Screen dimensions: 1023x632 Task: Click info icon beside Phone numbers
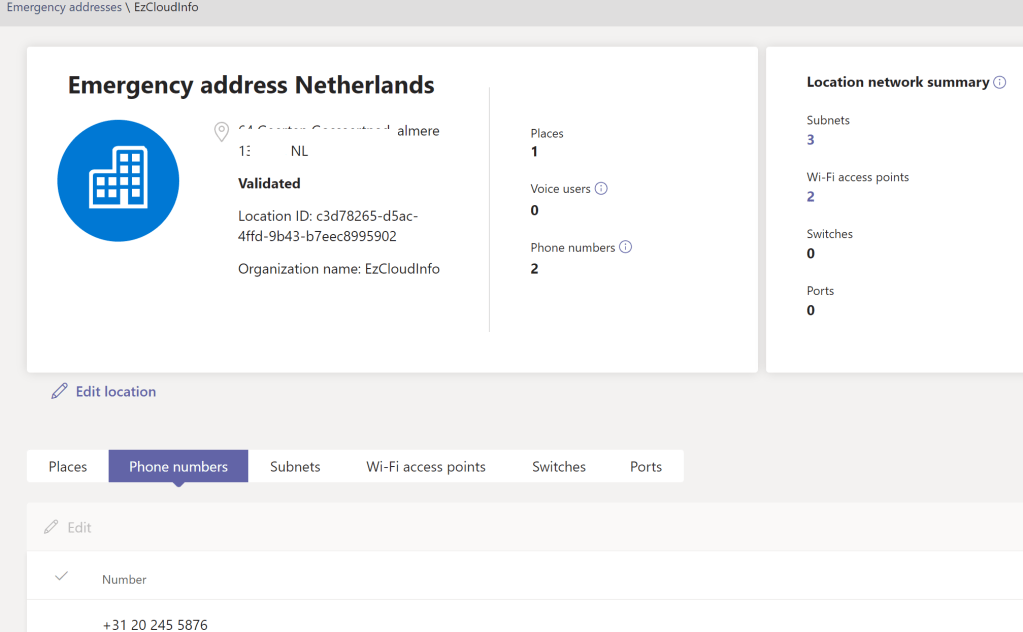click(626, 247)
